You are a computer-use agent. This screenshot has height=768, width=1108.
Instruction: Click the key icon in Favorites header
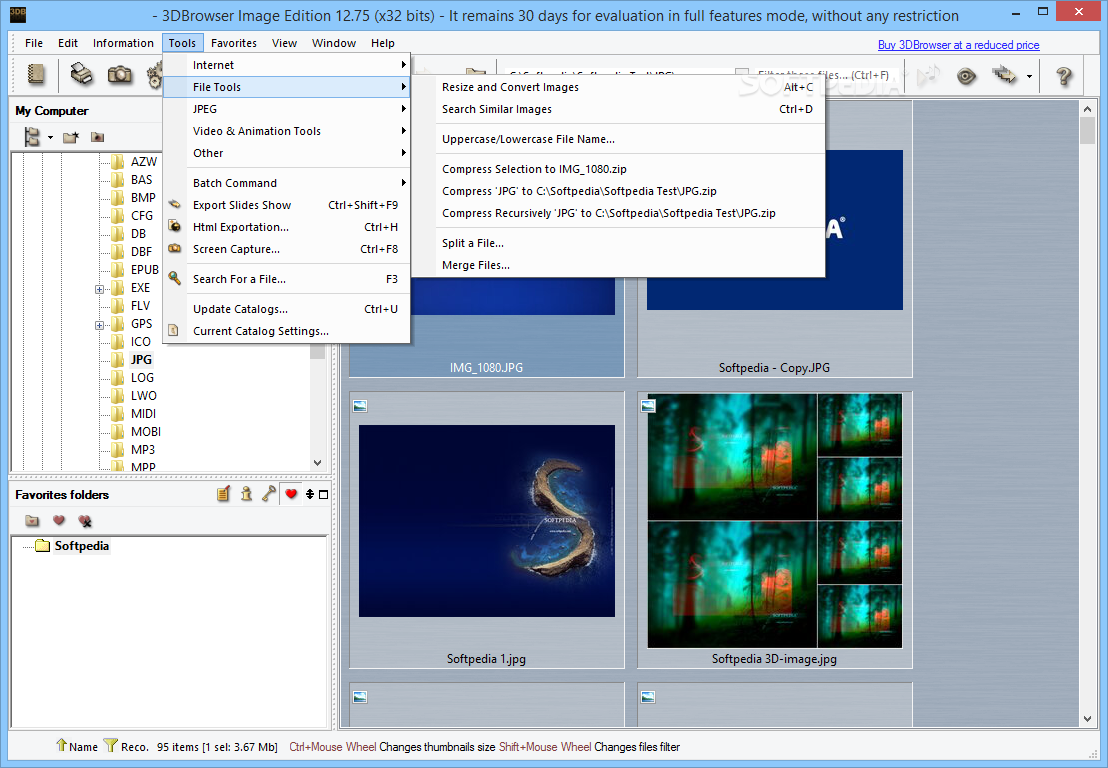[x=269, y=494]
